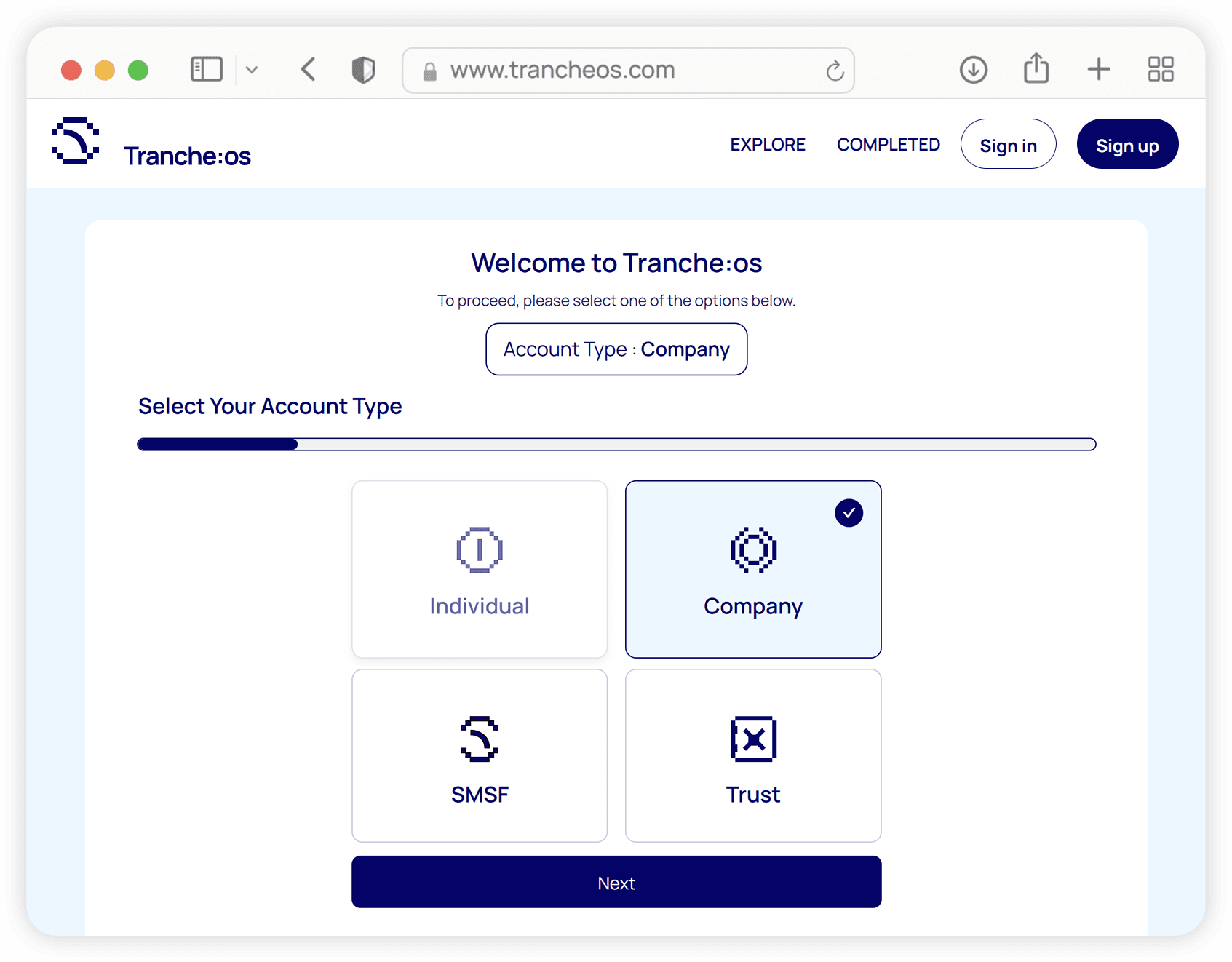The image size is (1232, 962).
Task: Choose the Trust account type label
Action: pos(752,795)
